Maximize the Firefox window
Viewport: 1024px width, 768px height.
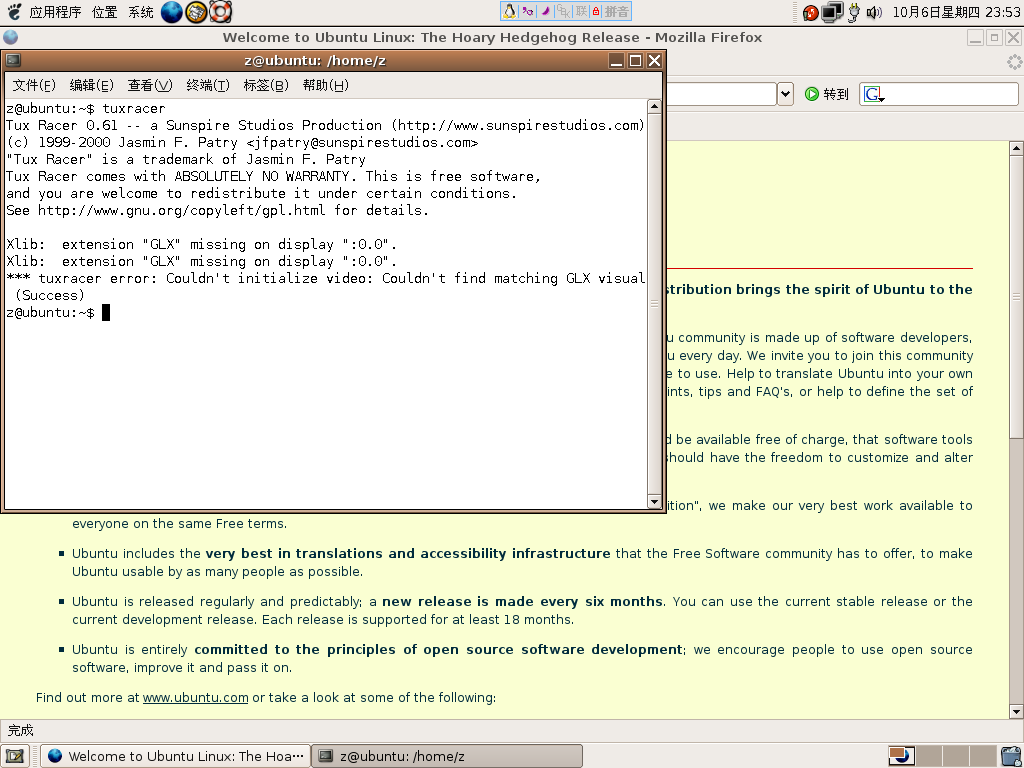point(995,38)
